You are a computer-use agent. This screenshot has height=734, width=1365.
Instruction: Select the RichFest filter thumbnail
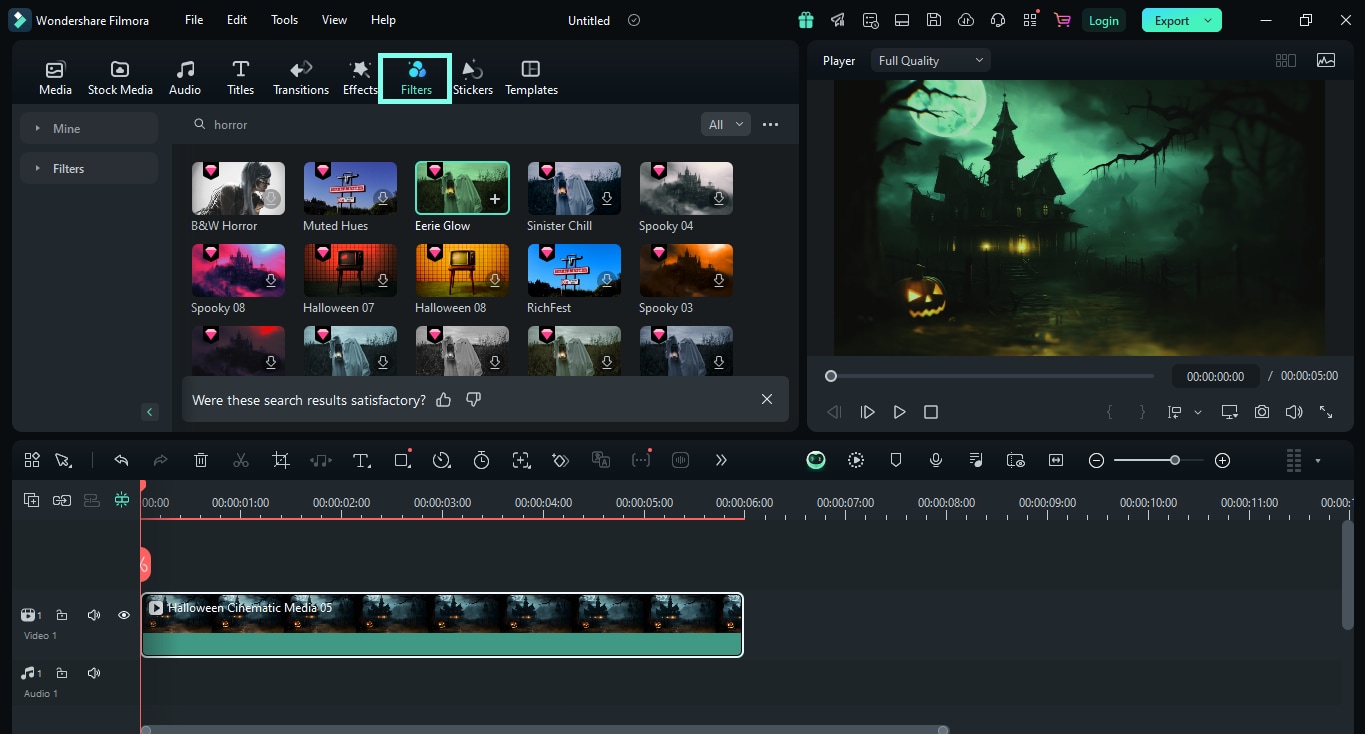click(574, 270)
